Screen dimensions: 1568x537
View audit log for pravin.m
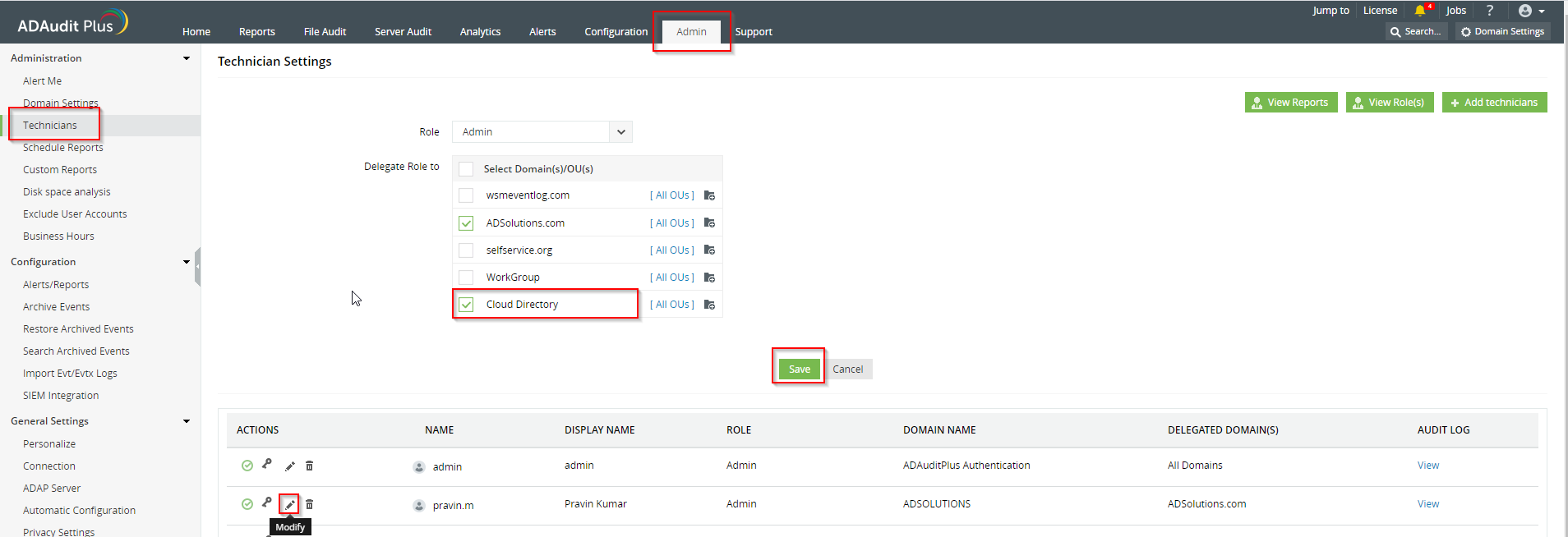point(1428,504)
